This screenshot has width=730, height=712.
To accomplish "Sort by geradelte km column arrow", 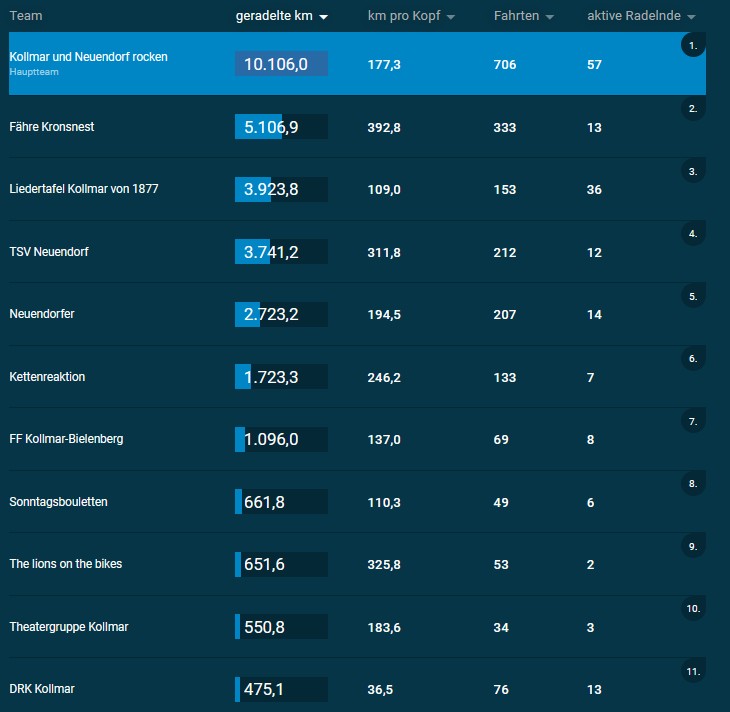I will pos(323,17).
